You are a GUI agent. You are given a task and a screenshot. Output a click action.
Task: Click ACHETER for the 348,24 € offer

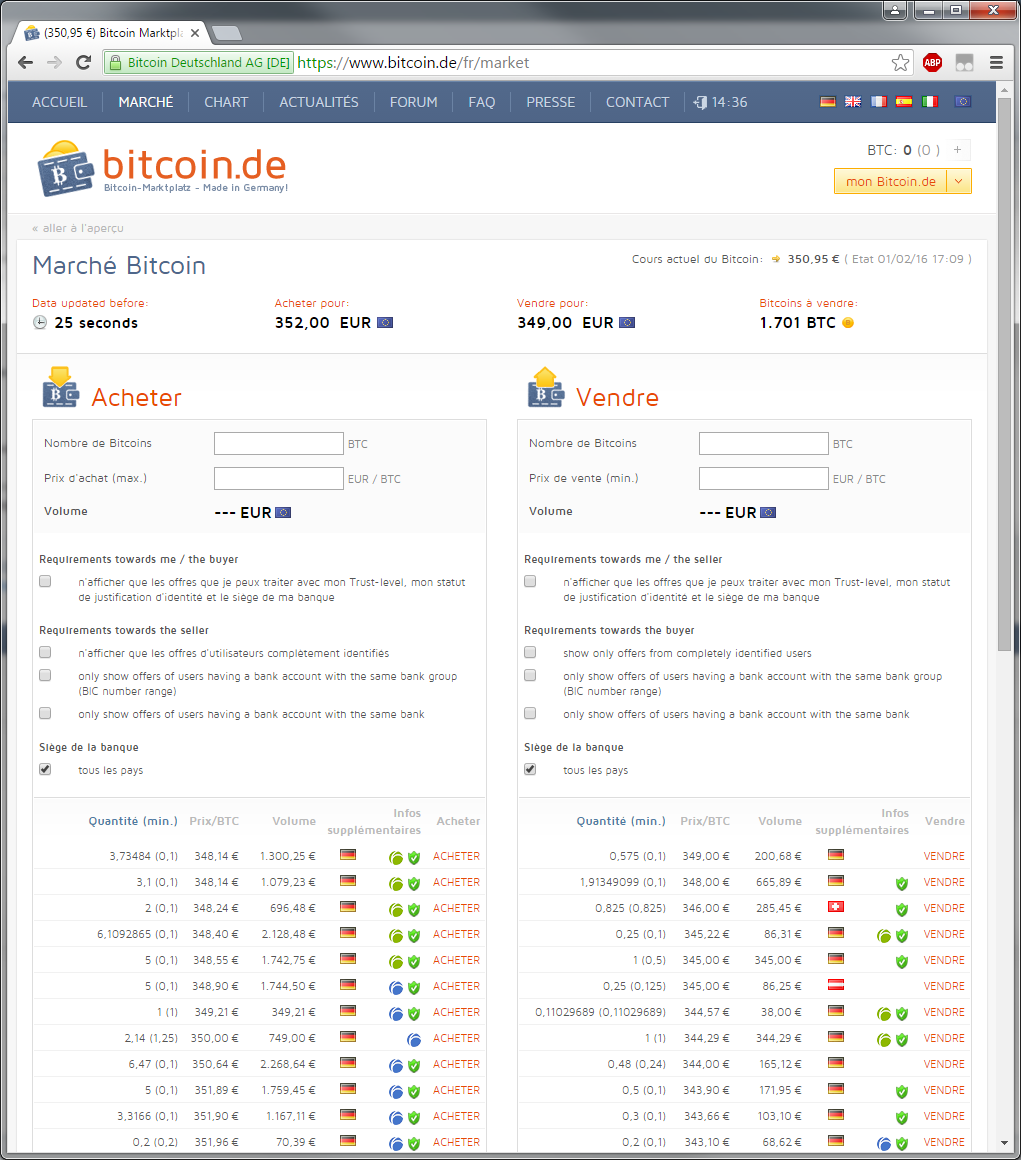pyautogui.click(x=456, y=908)
